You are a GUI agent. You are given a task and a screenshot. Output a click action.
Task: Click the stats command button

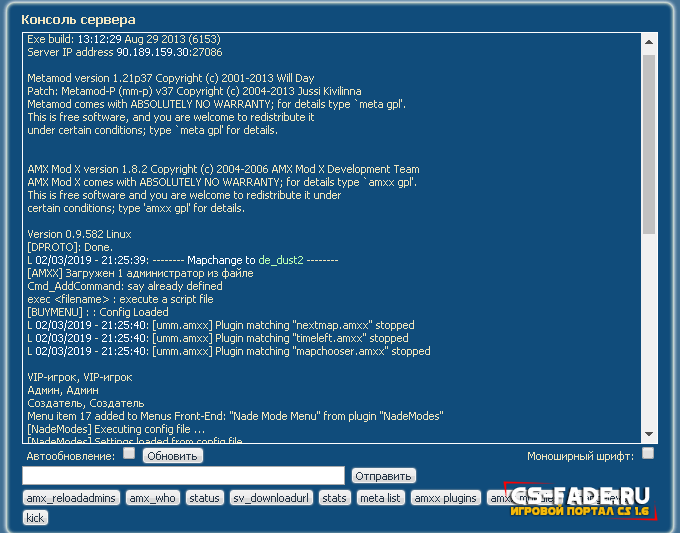(x=334, y=498)
